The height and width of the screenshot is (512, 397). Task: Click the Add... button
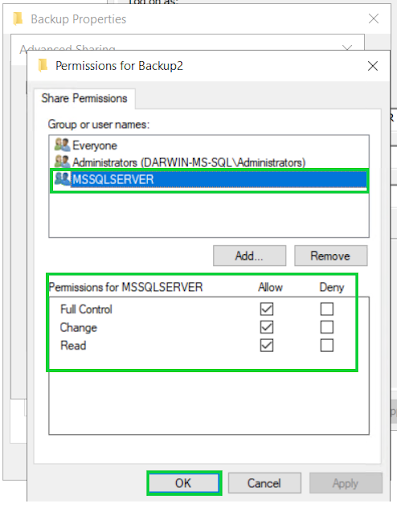pyautogui.click(x=249, y=256)
